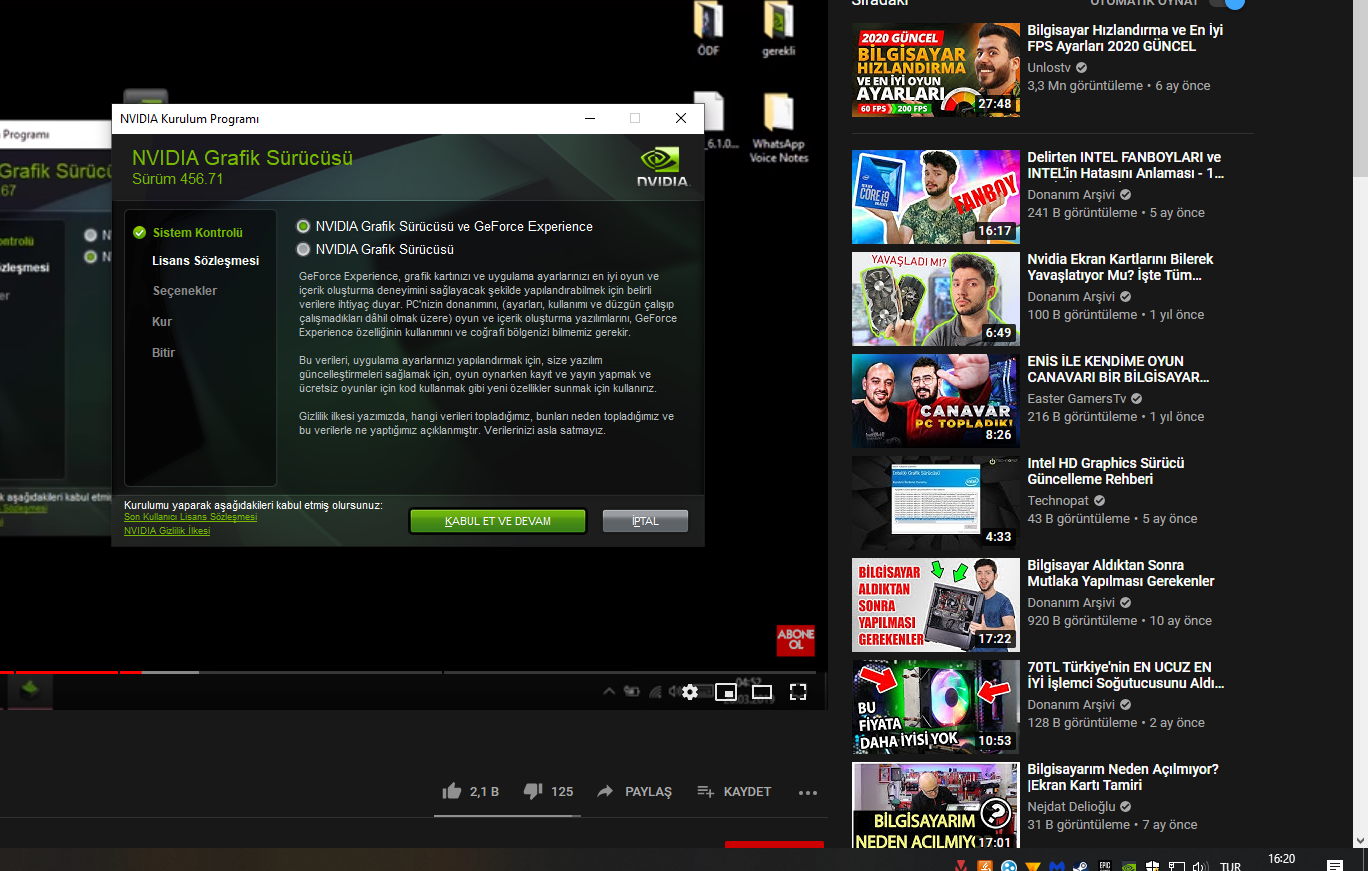Click the network icon in the taskbar
Viewport: 1368px width, 871px height.
(x=1177, y=865)
